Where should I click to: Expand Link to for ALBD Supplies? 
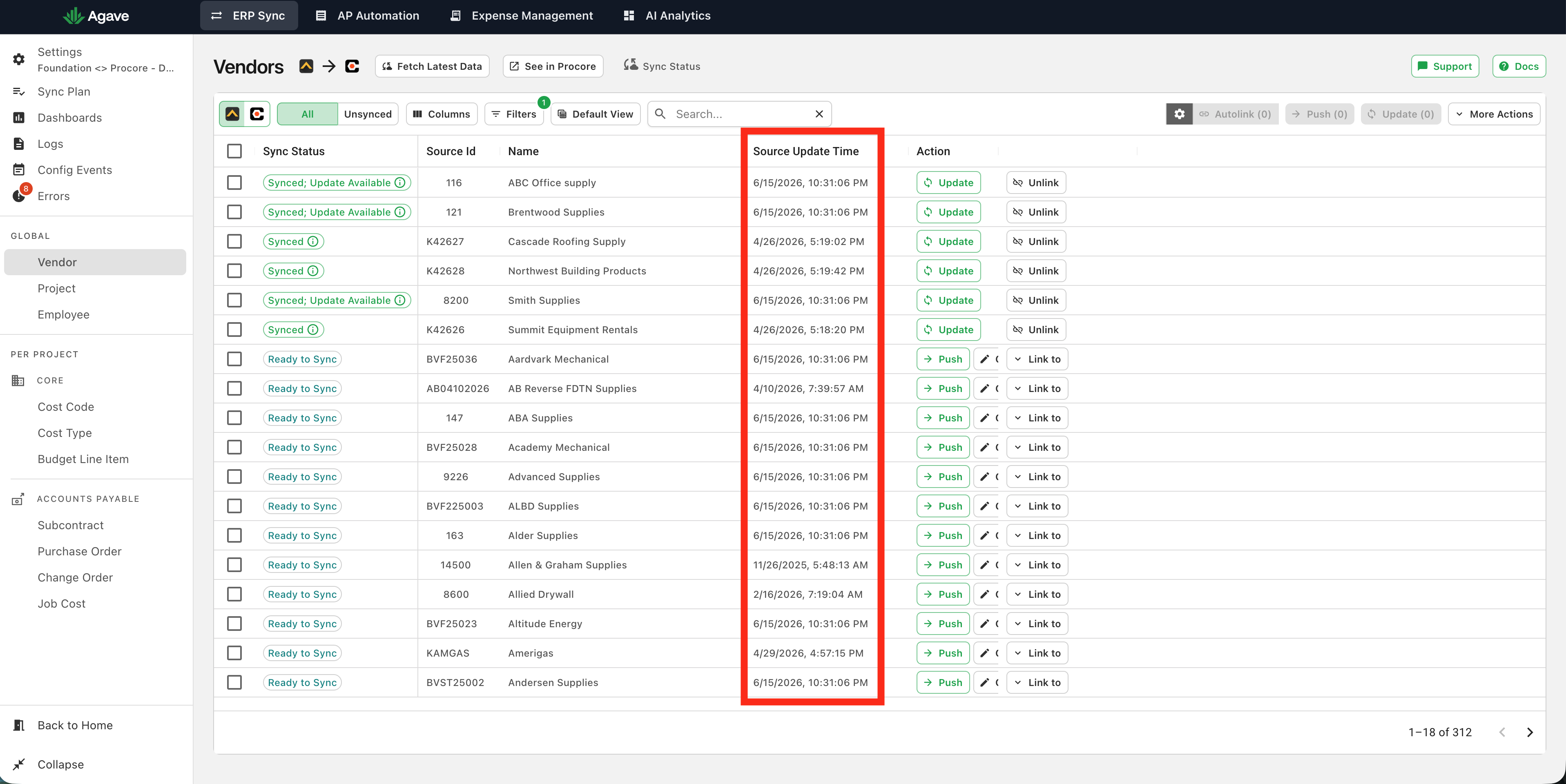click(1037, 506)
